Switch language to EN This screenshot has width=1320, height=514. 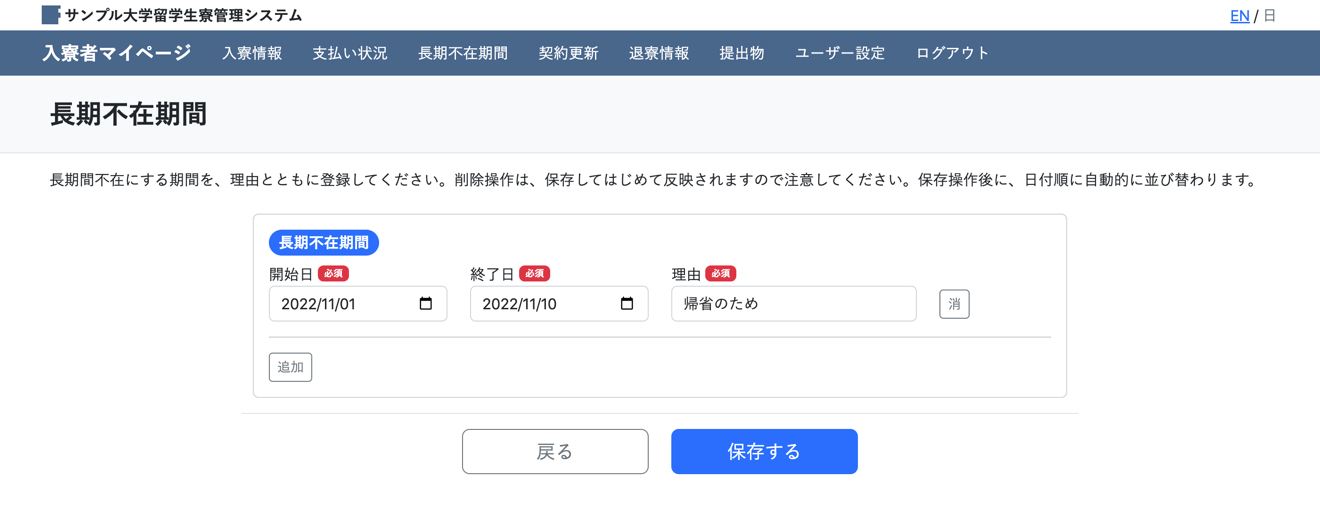click(1239, 16)
